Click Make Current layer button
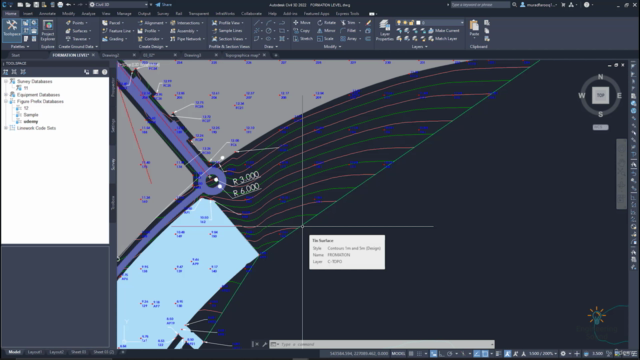 tap(443, 31)
